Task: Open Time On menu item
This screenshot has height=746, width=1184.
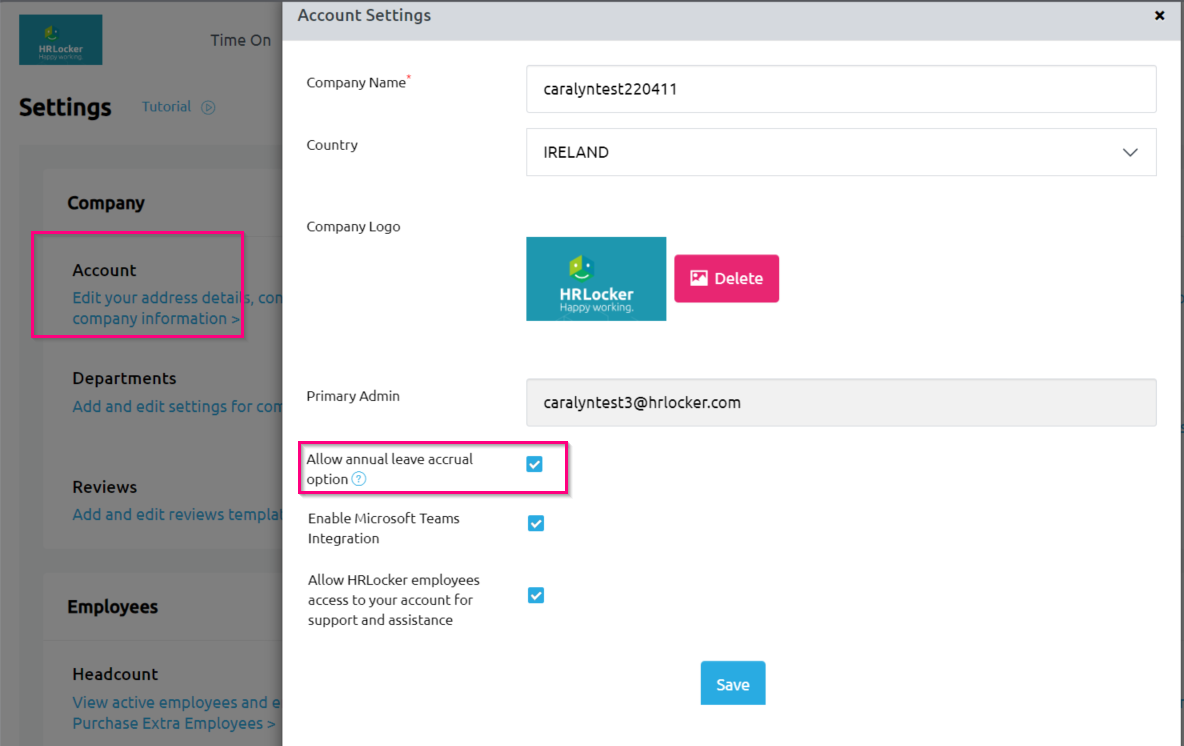Action: pyautogui.click(x=240, y=41)
